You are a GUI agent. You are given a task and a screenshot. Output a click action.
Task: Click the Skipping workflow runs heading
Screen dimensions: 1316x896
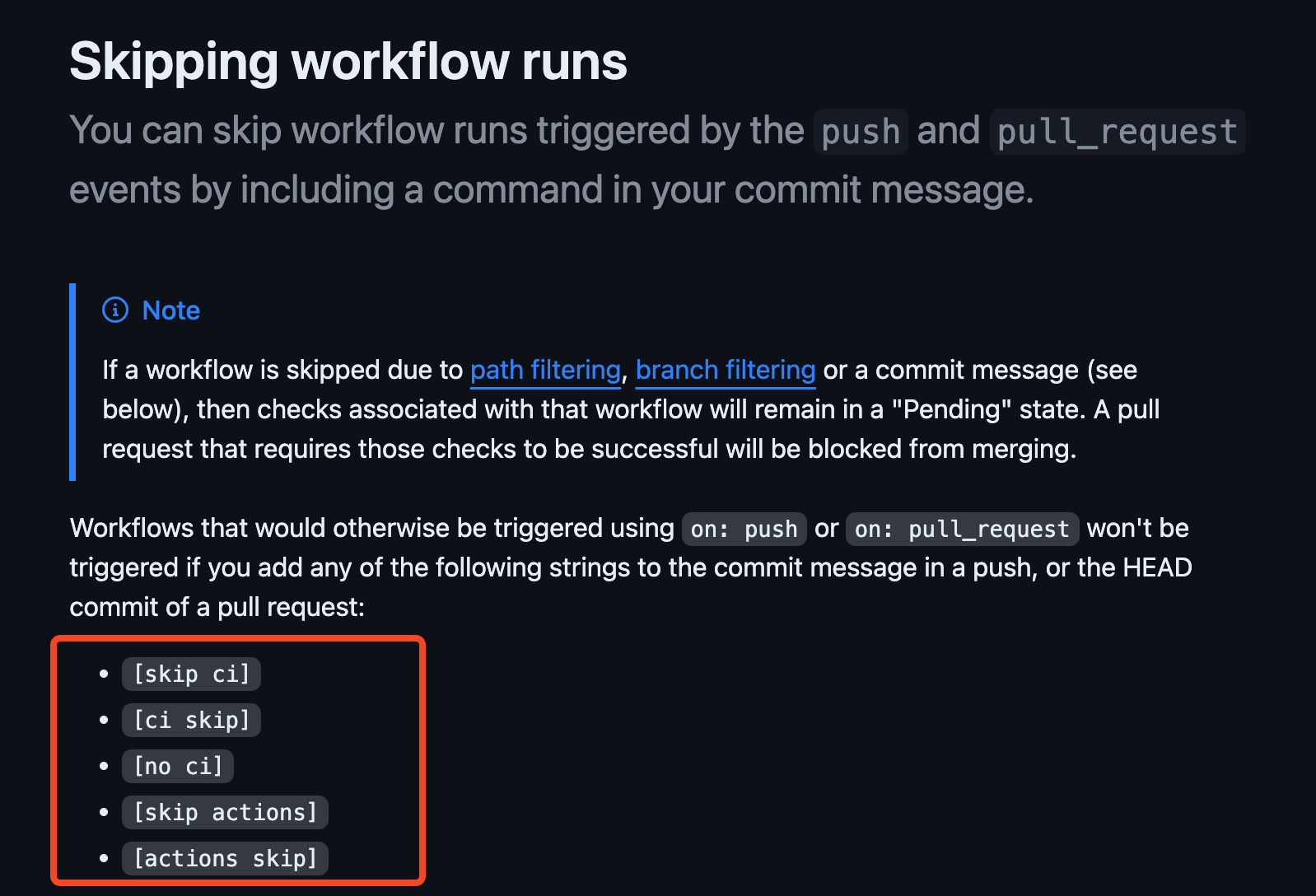point(348,62)
